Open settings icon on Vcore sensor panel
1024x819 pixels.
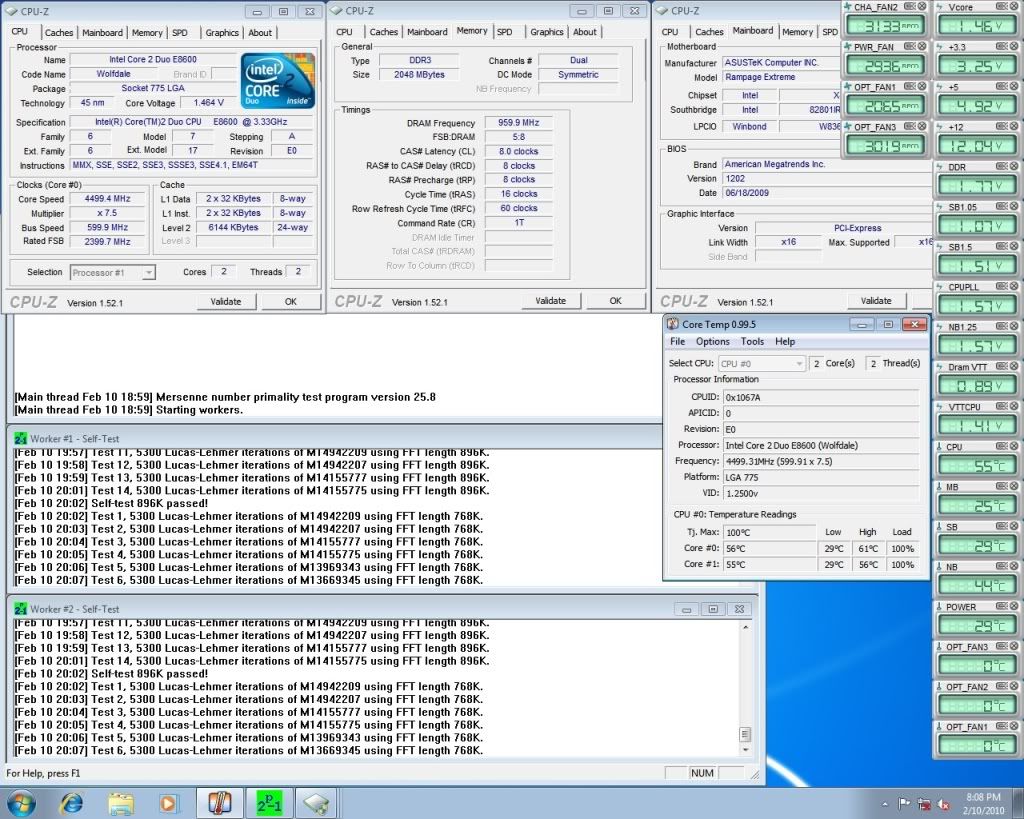(x=1001, y=7)
